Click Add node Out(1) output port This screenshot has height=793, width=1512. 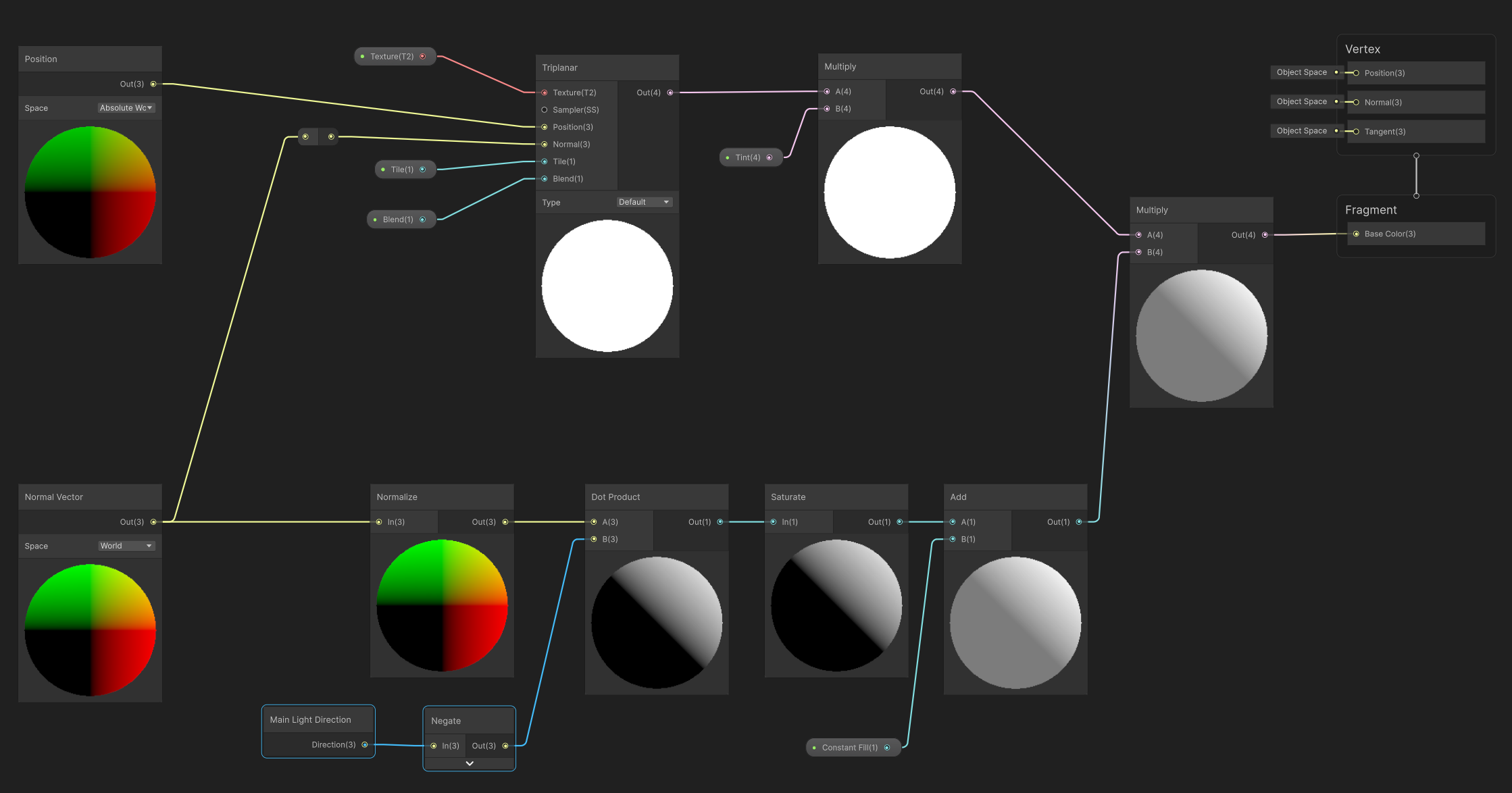tap(1079, 521)
